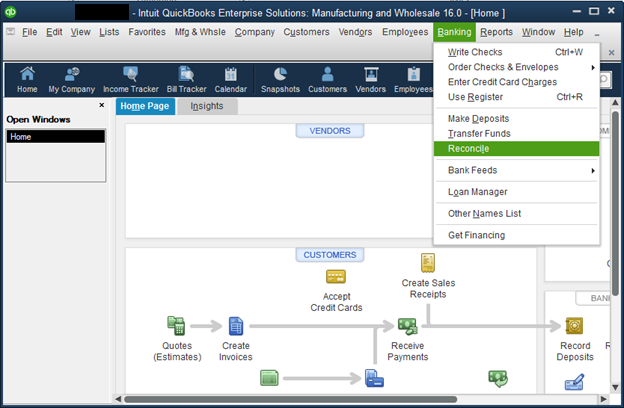
Task: Open the Vendors menu
Action: [355, 32]
